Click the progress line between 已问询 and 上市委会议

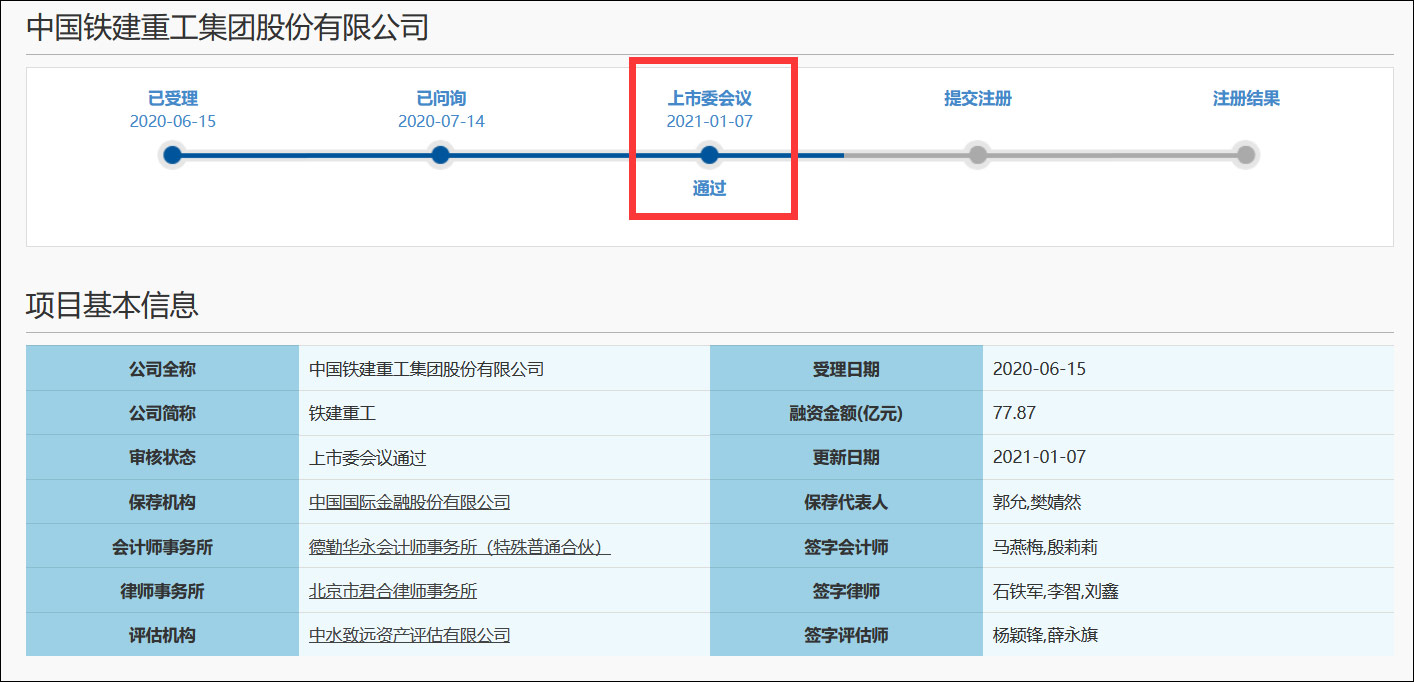click(575, 155)
